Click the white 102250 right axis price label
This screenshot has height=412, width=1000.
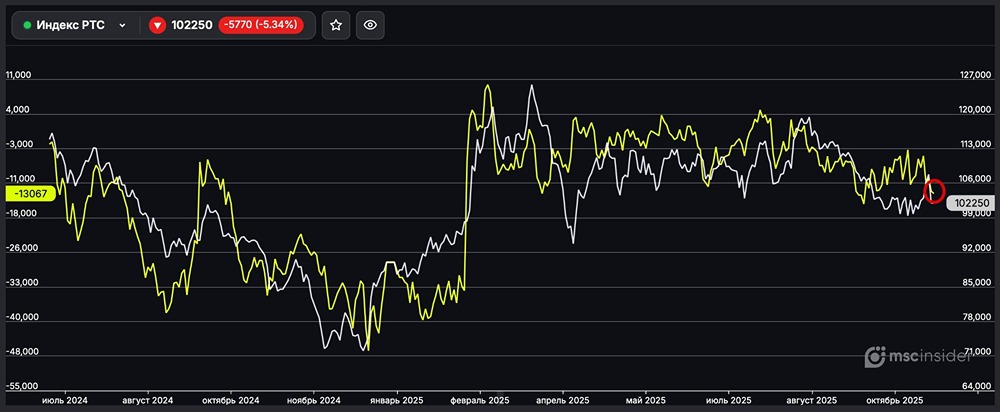tap(971, 203)
